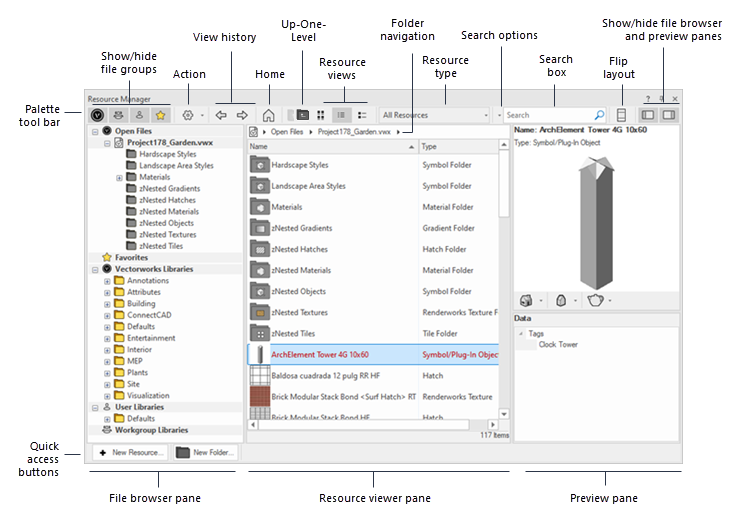Go back in view history

tap(221, 115)
